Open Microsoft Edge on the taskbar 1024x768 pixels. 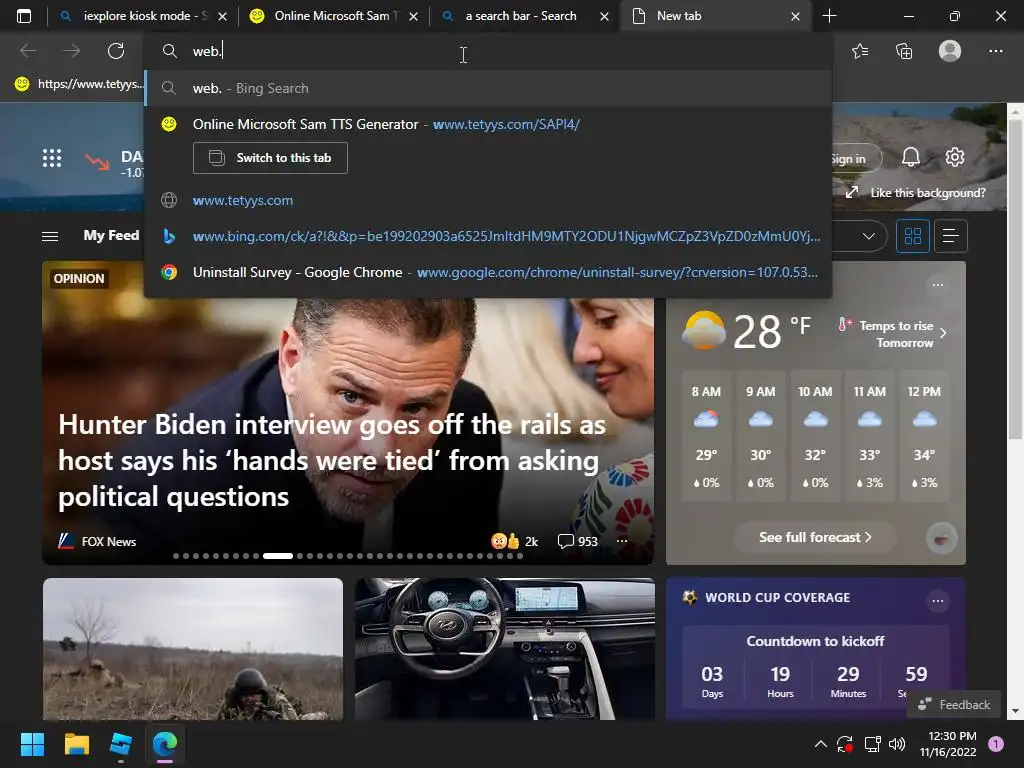click(165, 744)
